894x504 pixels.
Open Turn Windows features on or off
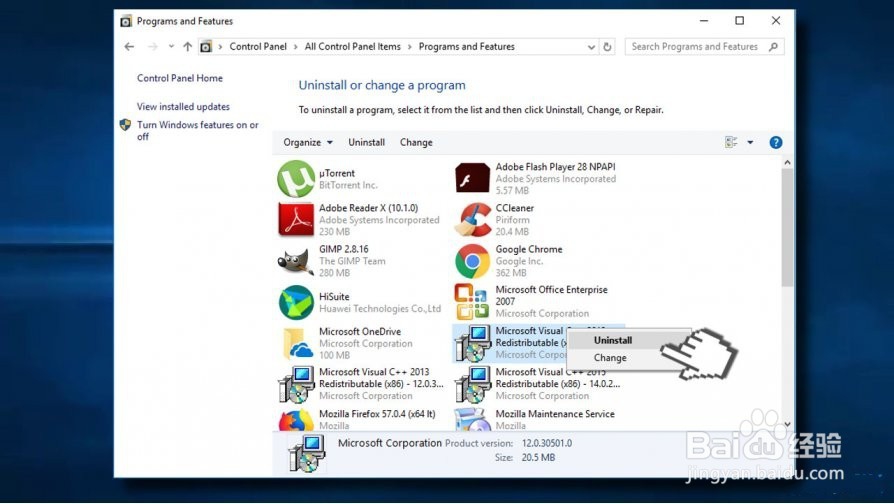[197, 131]
